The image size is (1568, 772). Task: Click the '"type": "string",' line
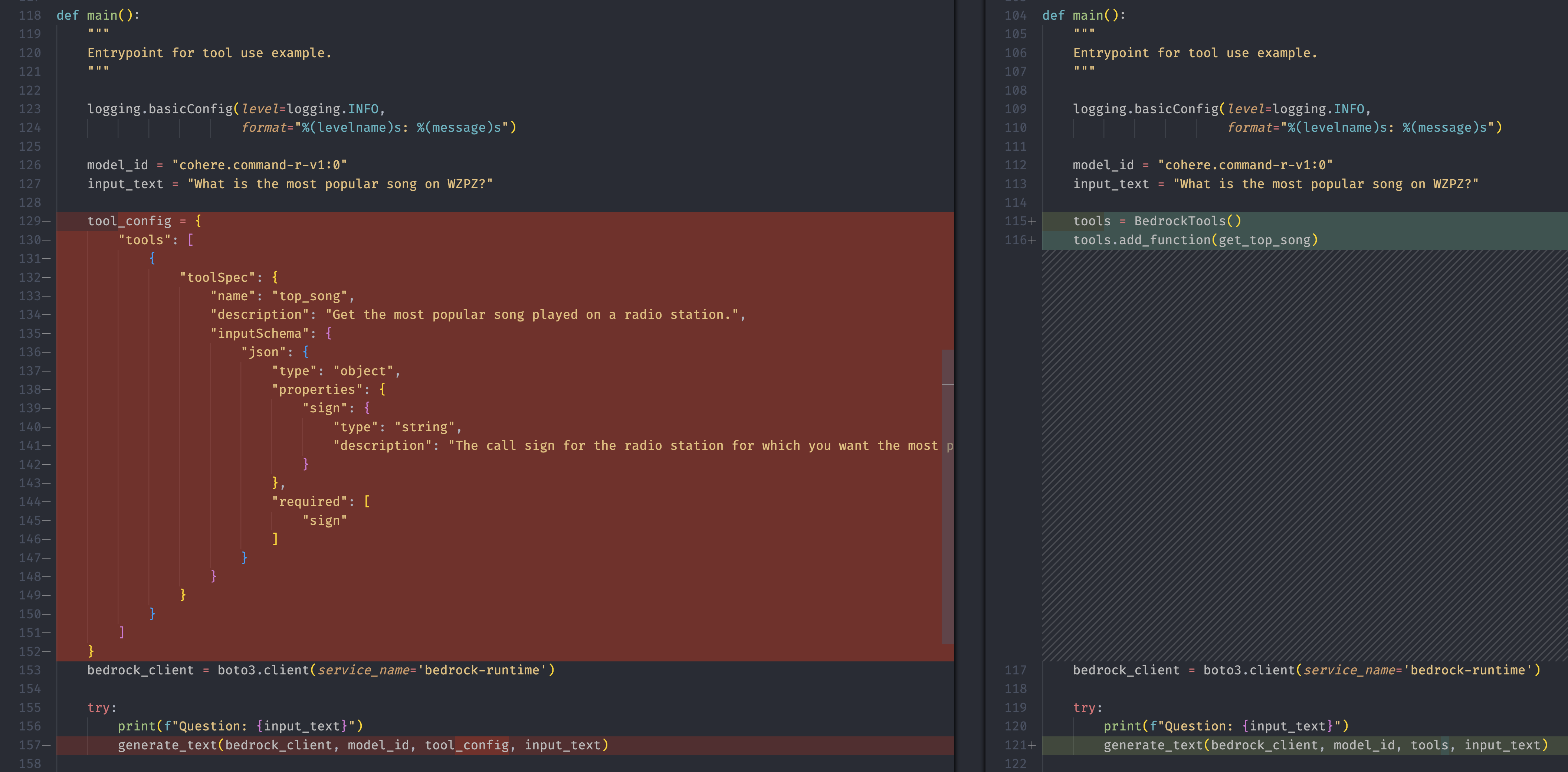coord(397,427)
